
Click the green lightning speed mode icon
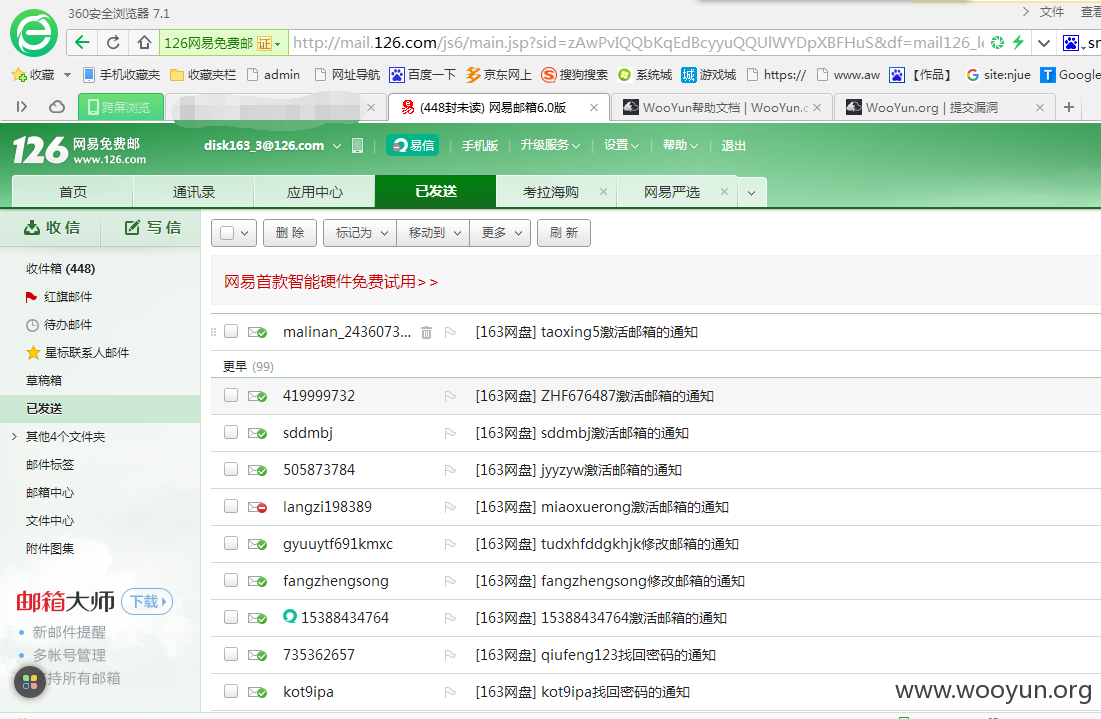click(x=1018, y=42)
